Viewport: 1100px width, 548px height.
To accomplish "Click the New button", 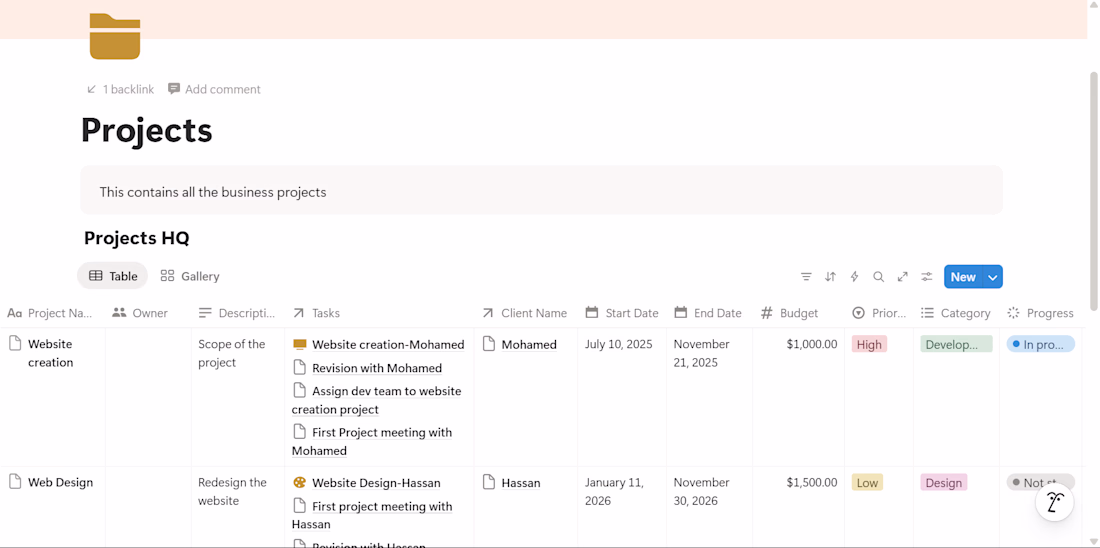I will tap(962, 277).
